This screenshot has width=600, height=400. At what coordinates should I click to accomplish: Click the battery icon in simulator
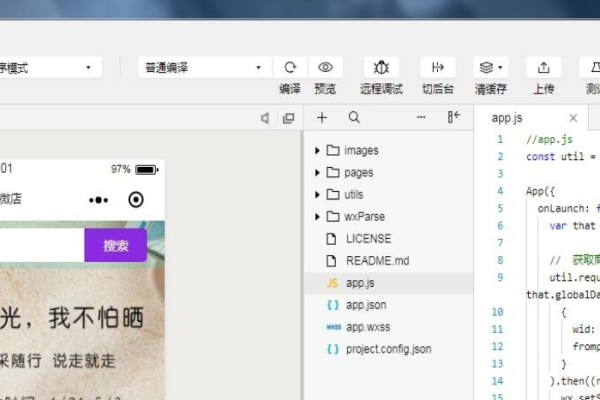(x=147, y=170)
